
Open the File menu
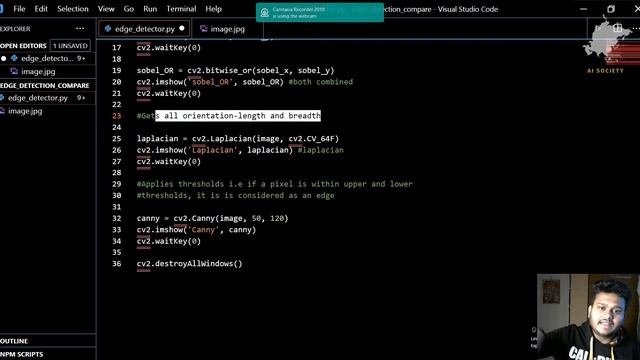(x=19, y=9)
